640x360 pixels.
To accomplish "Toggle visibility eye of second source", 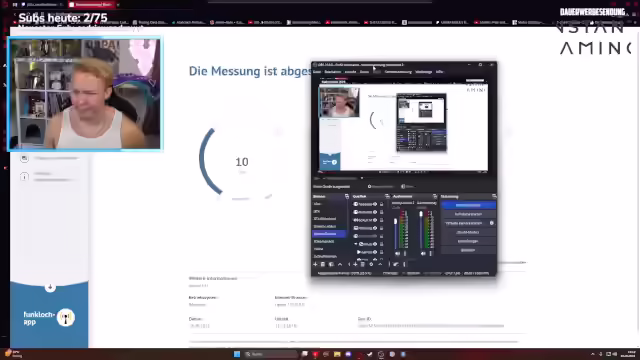I will pyautogui.click(x=375, y=212).
